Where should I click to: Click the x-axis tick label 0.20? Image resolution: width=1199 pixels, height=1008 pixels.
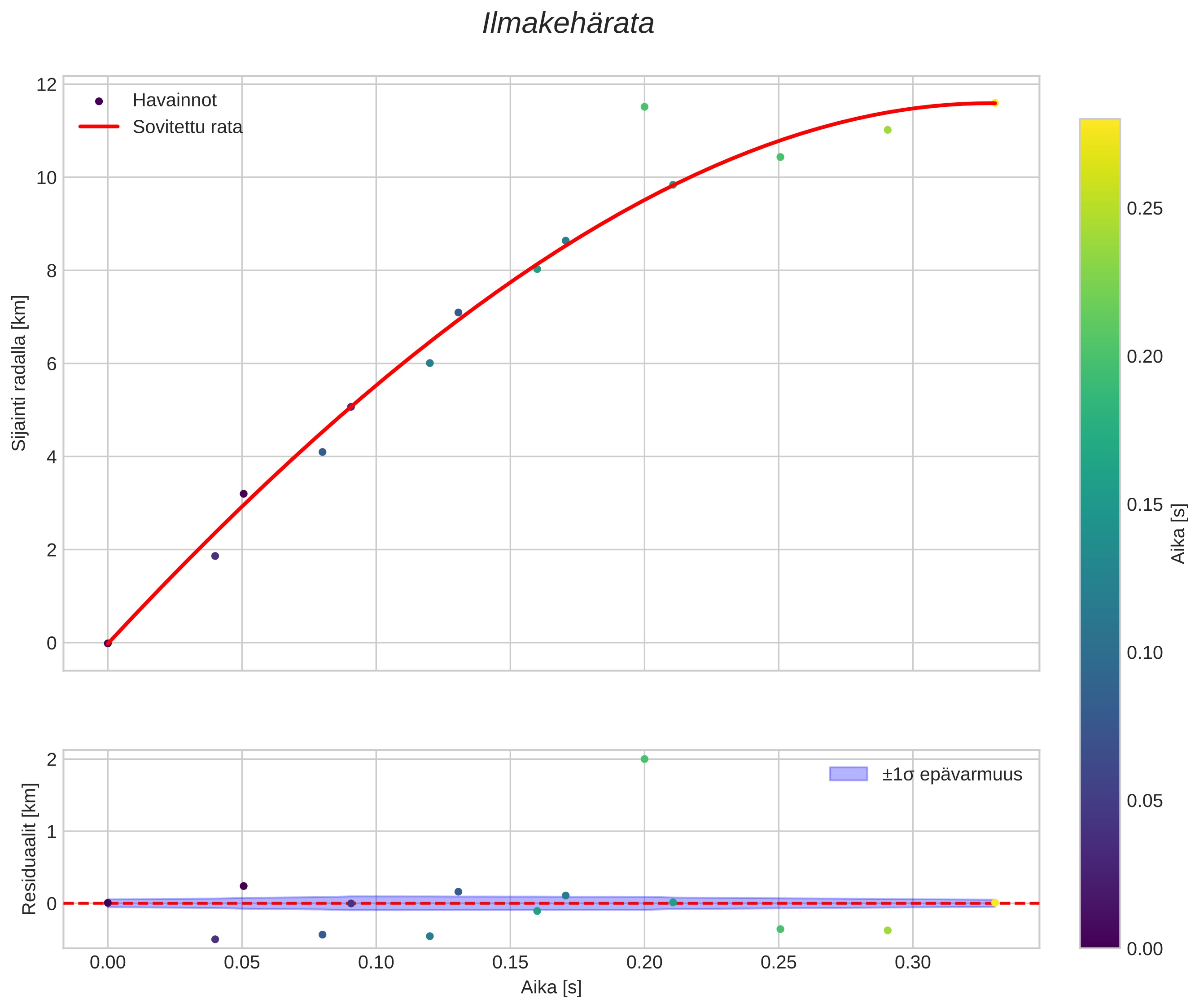click(x=644, y=963)
